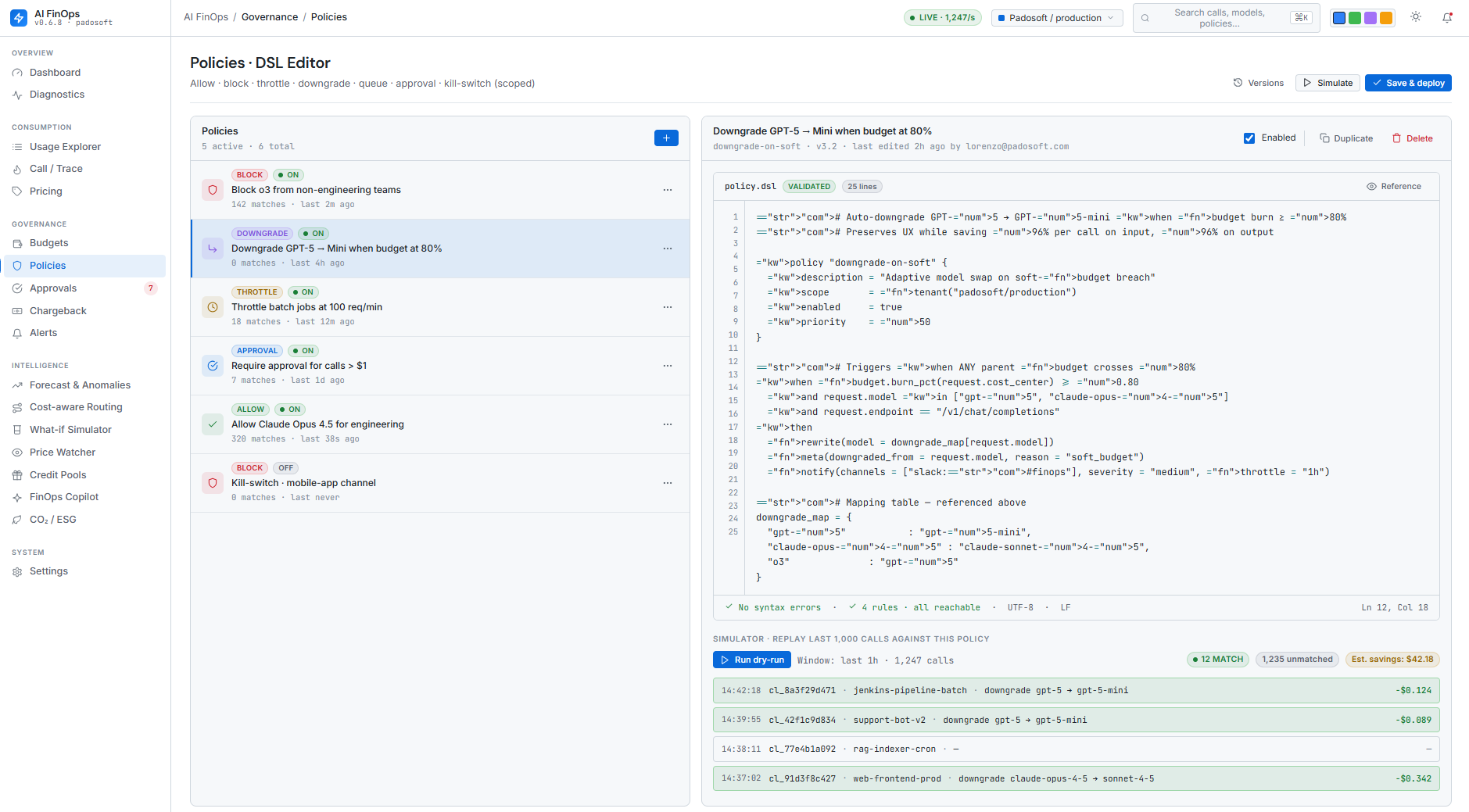Select the jenkins-pipeline-batch simulator result row
The image size is (1469, 812).
pos(1077,691)
